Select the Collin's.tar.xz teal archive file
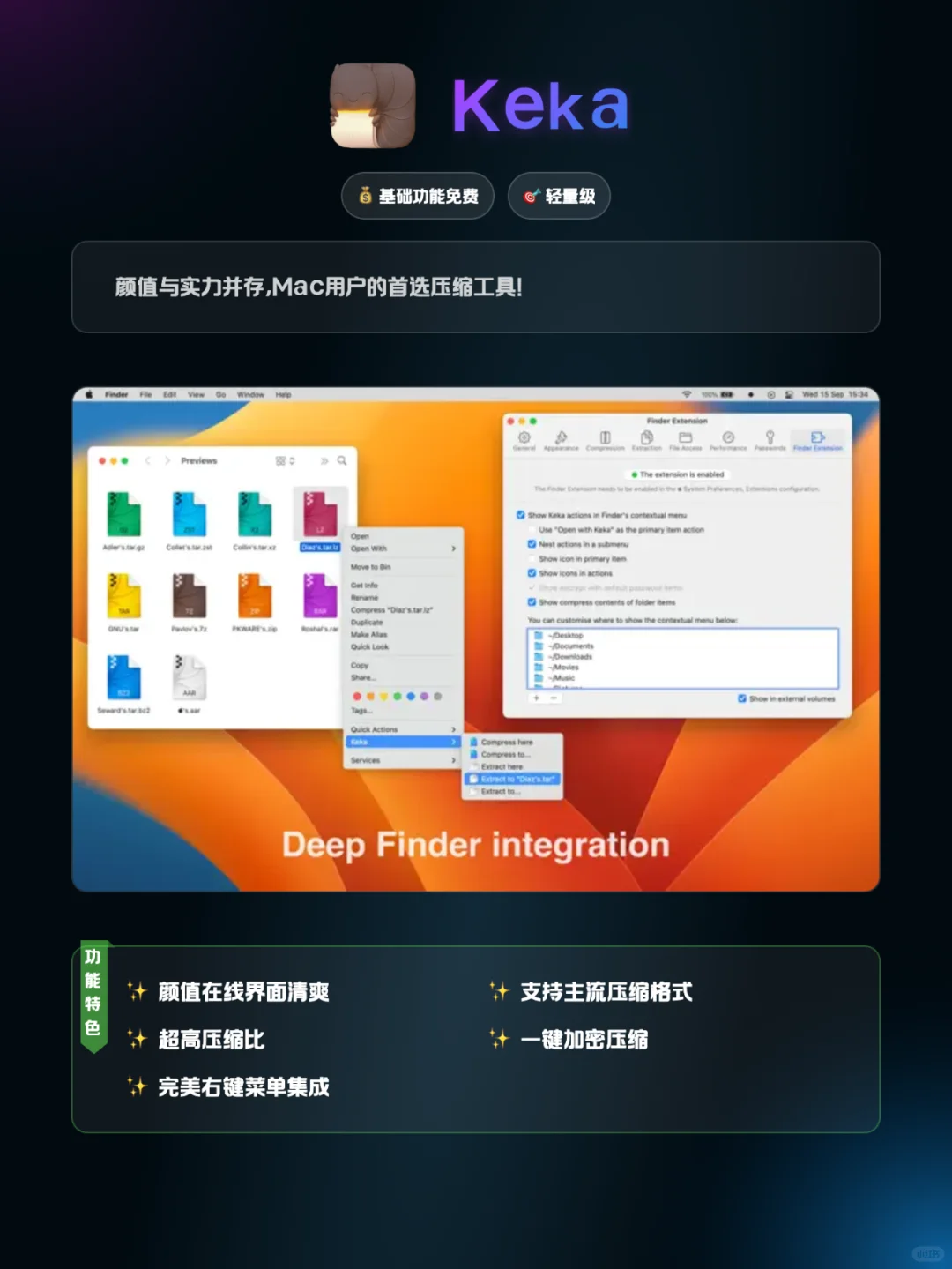 click(255, 515)
